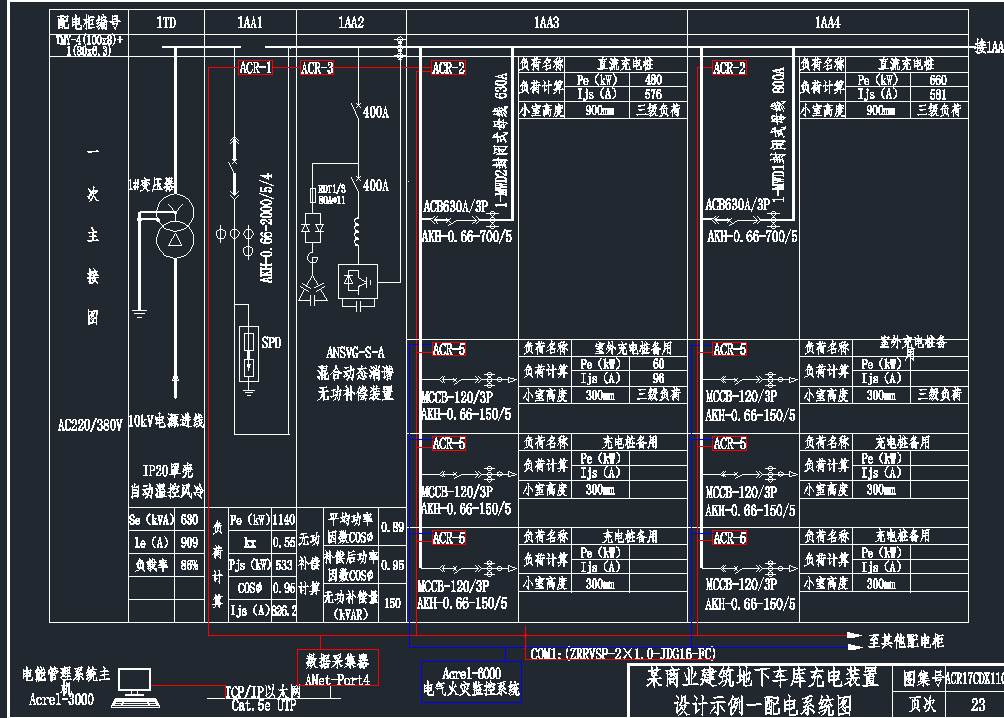
Task: Click the 数据采集器 ANet-Port4 box
Action: click(x=337, y=671)
